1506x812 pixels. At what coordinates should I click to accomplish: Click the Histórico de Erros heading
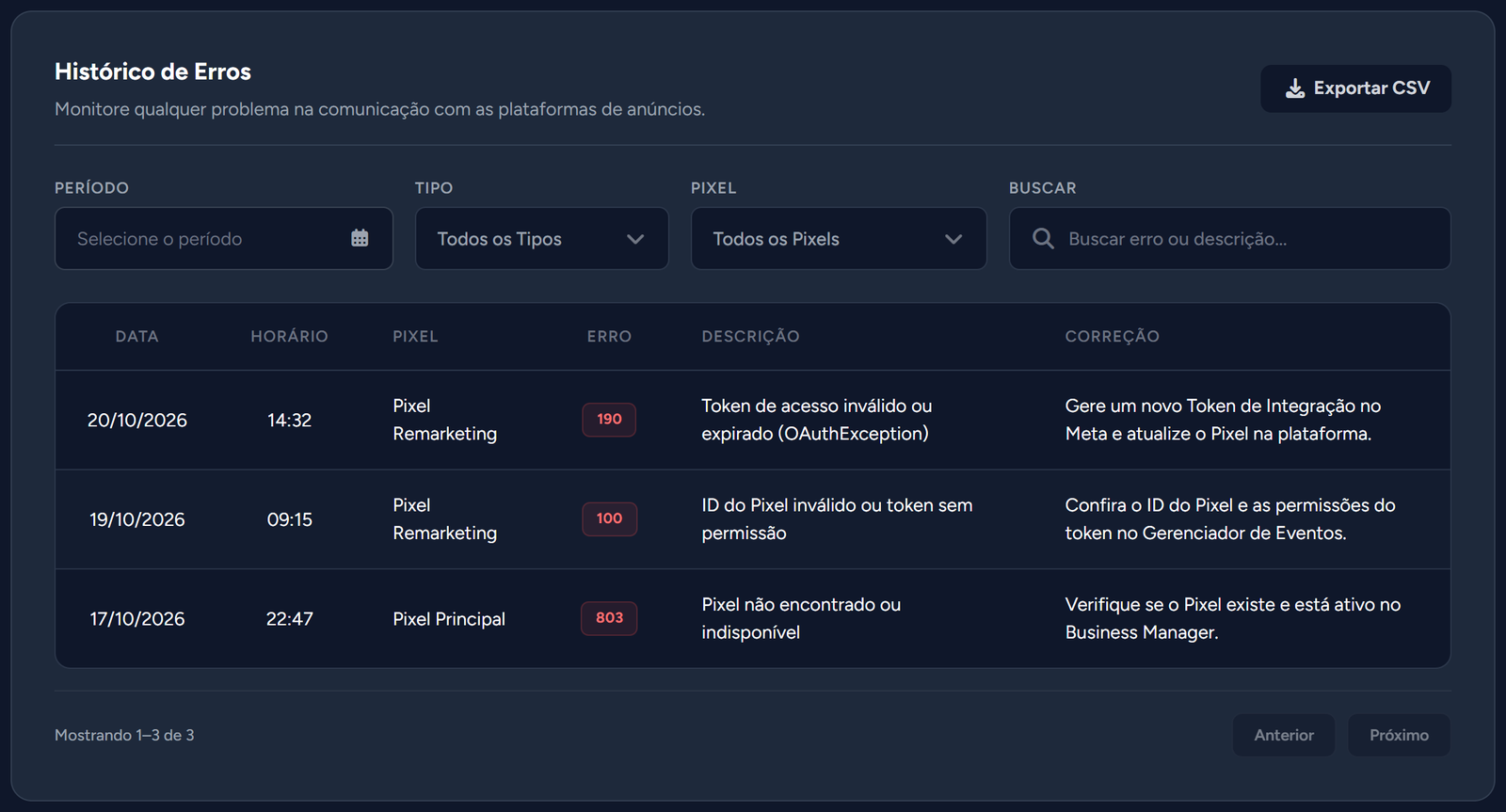pyautogui.click(x=152, y=72)
